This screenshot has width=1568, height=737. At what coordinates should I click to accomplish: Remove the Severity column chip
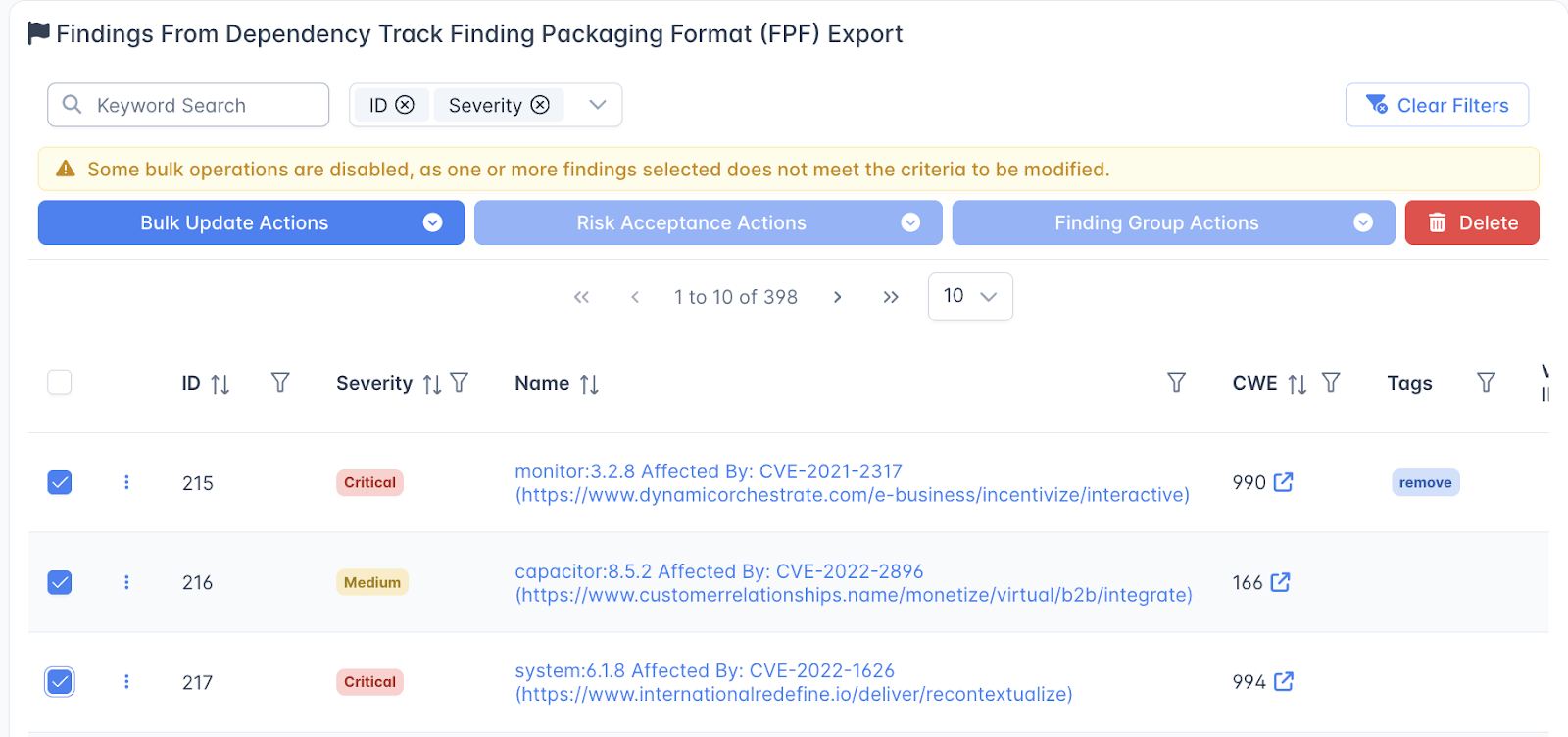[x=540, y=105]
